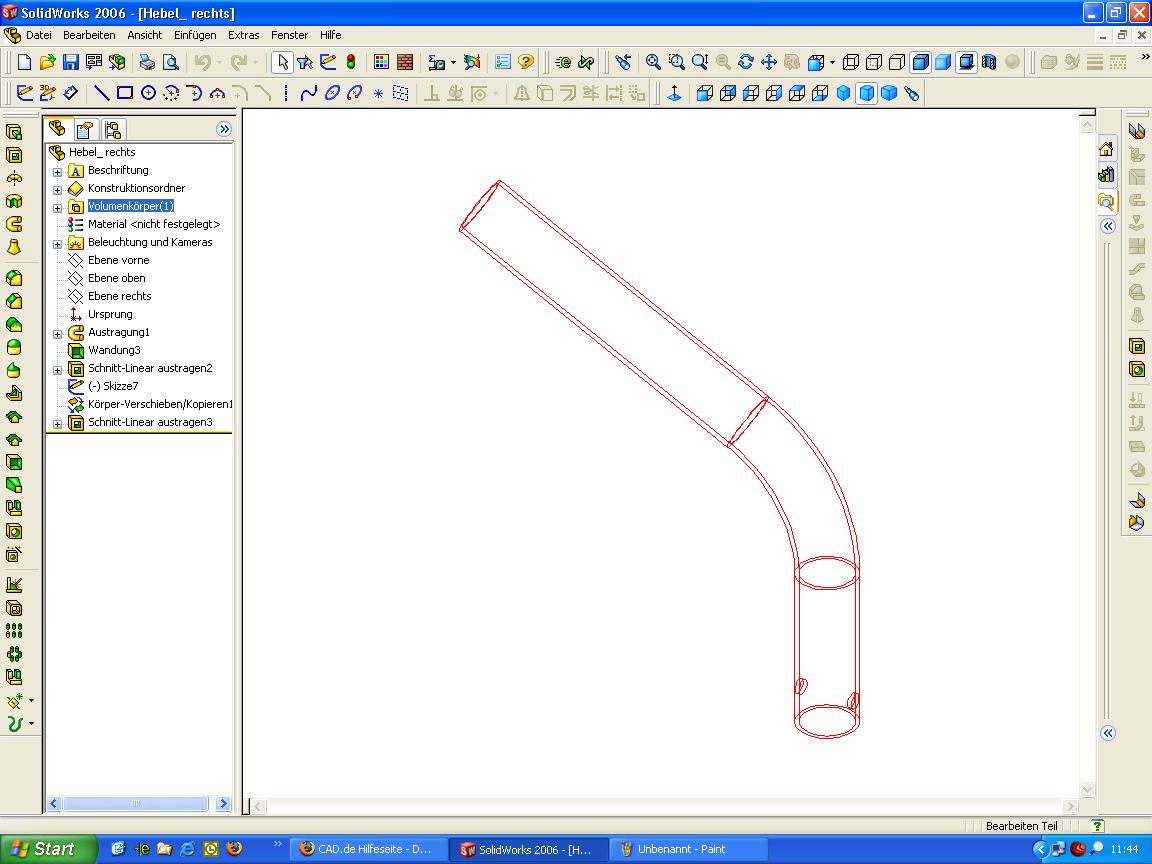Open the Edit Color palette icon
This screenshot has height=864, width=1152.
(381, 62)
